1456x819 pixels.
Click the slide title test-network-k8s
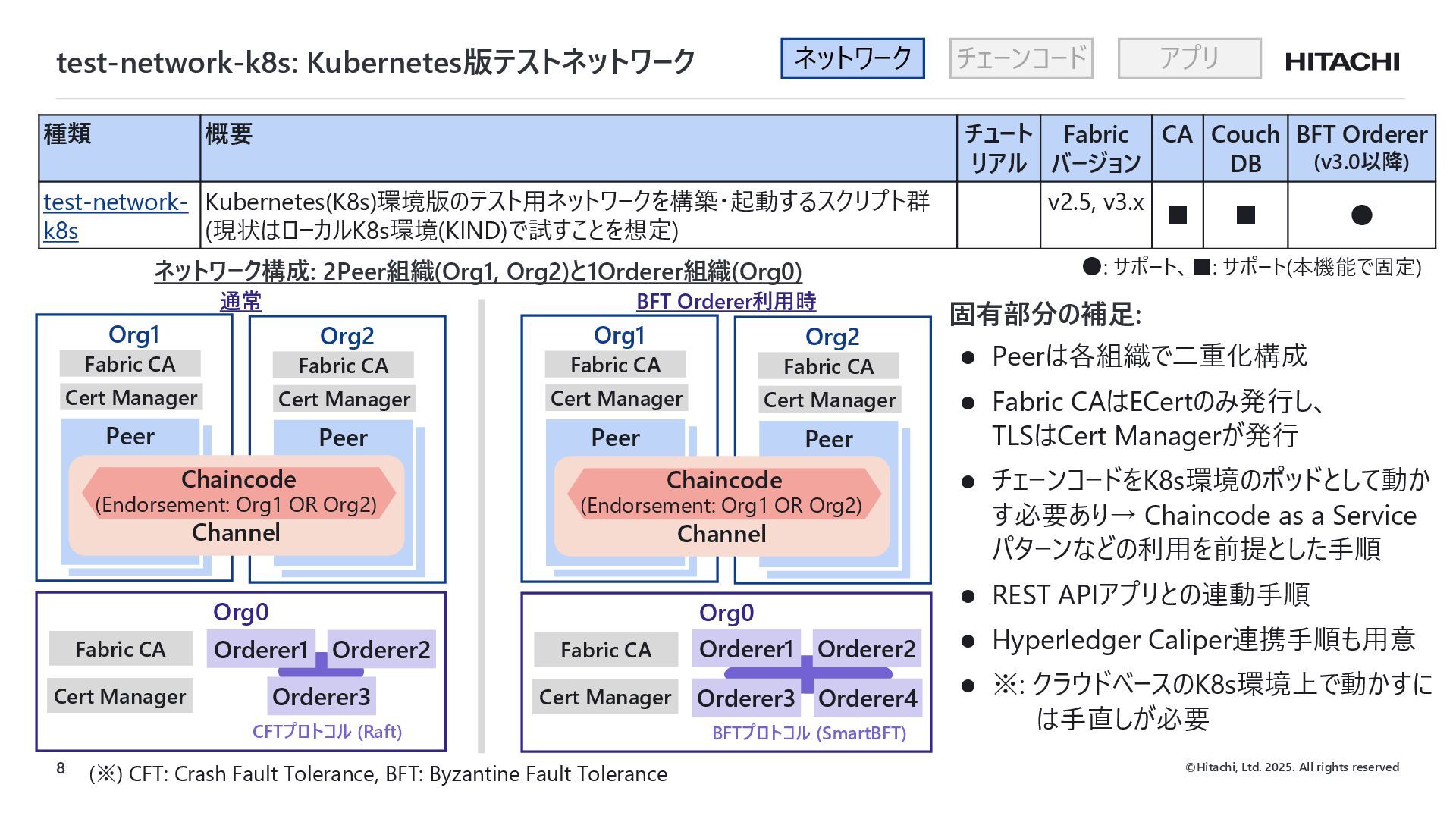pos(375,62)
